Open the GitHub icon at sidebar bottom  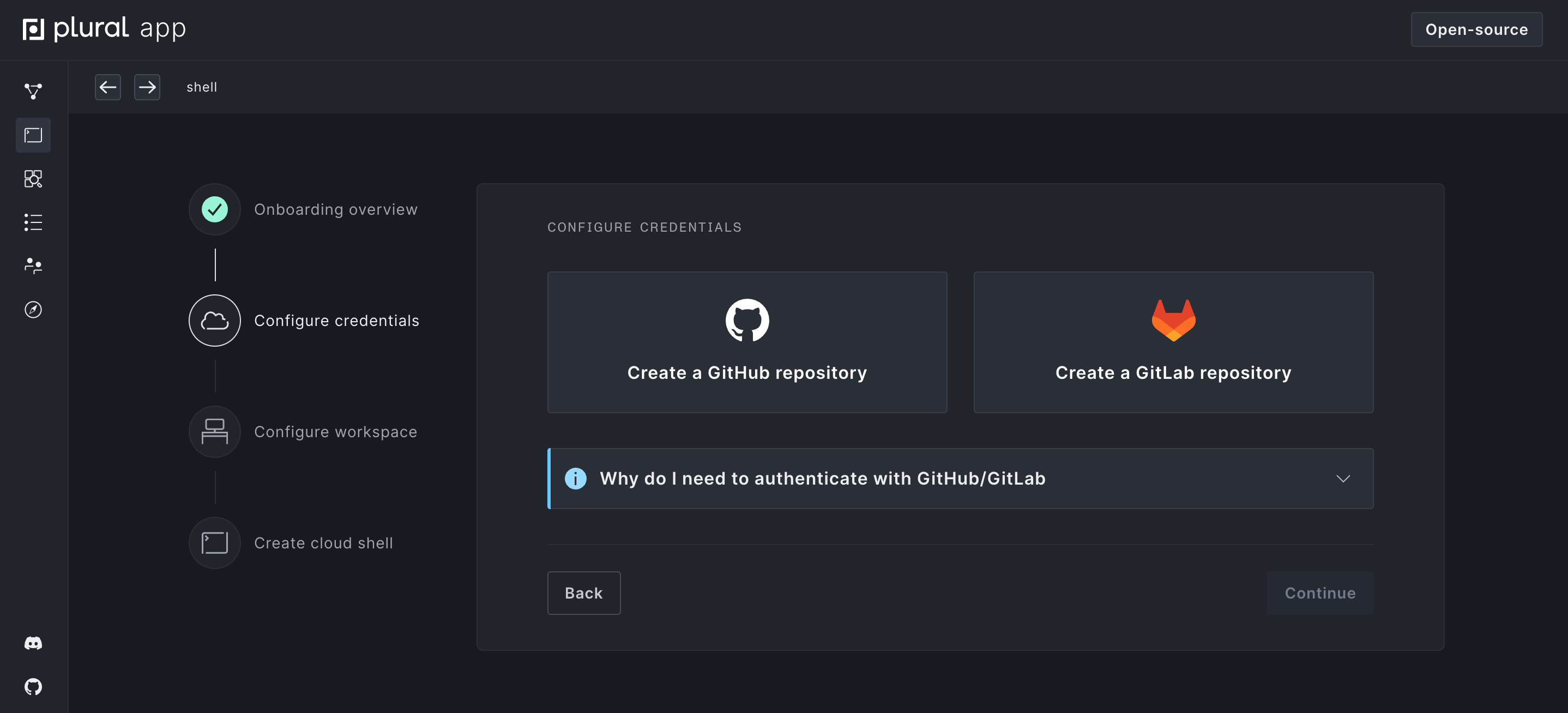pyautogui.click(x=33, y=686)
